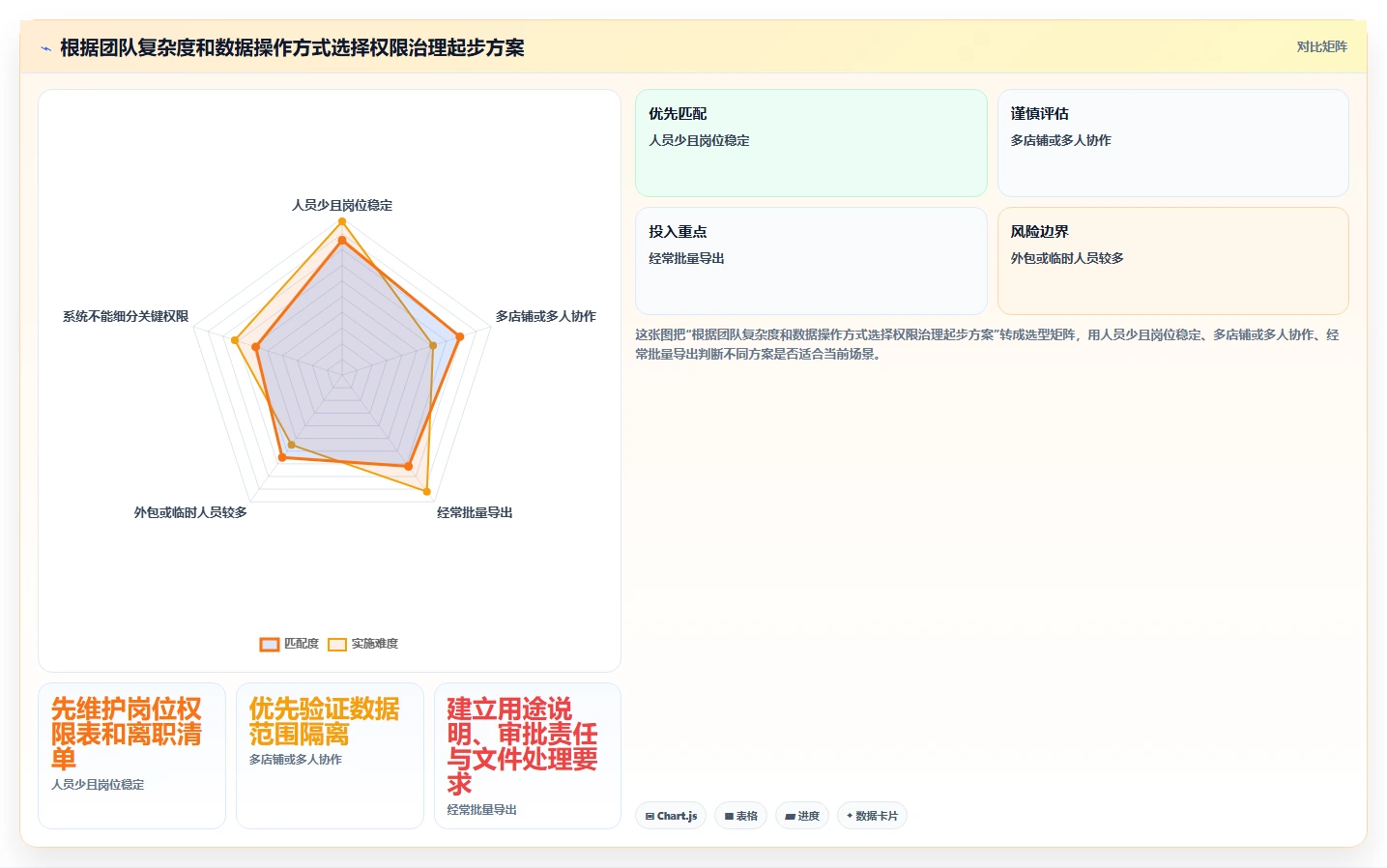Click 经常批量导出 caption under the red heading

(x=481, y=810)
